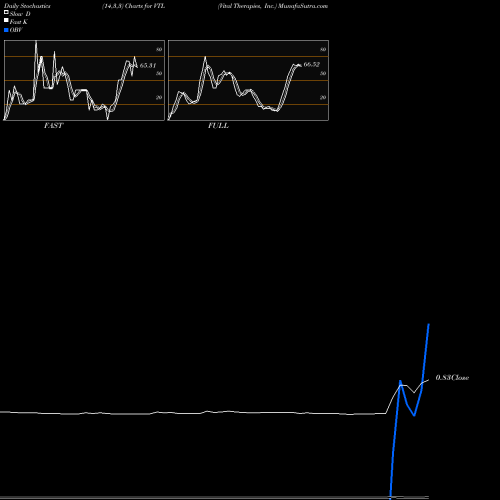500x500 pixels.
Task: Select the 'Slow D' legend label
Action: click(20, 14)
